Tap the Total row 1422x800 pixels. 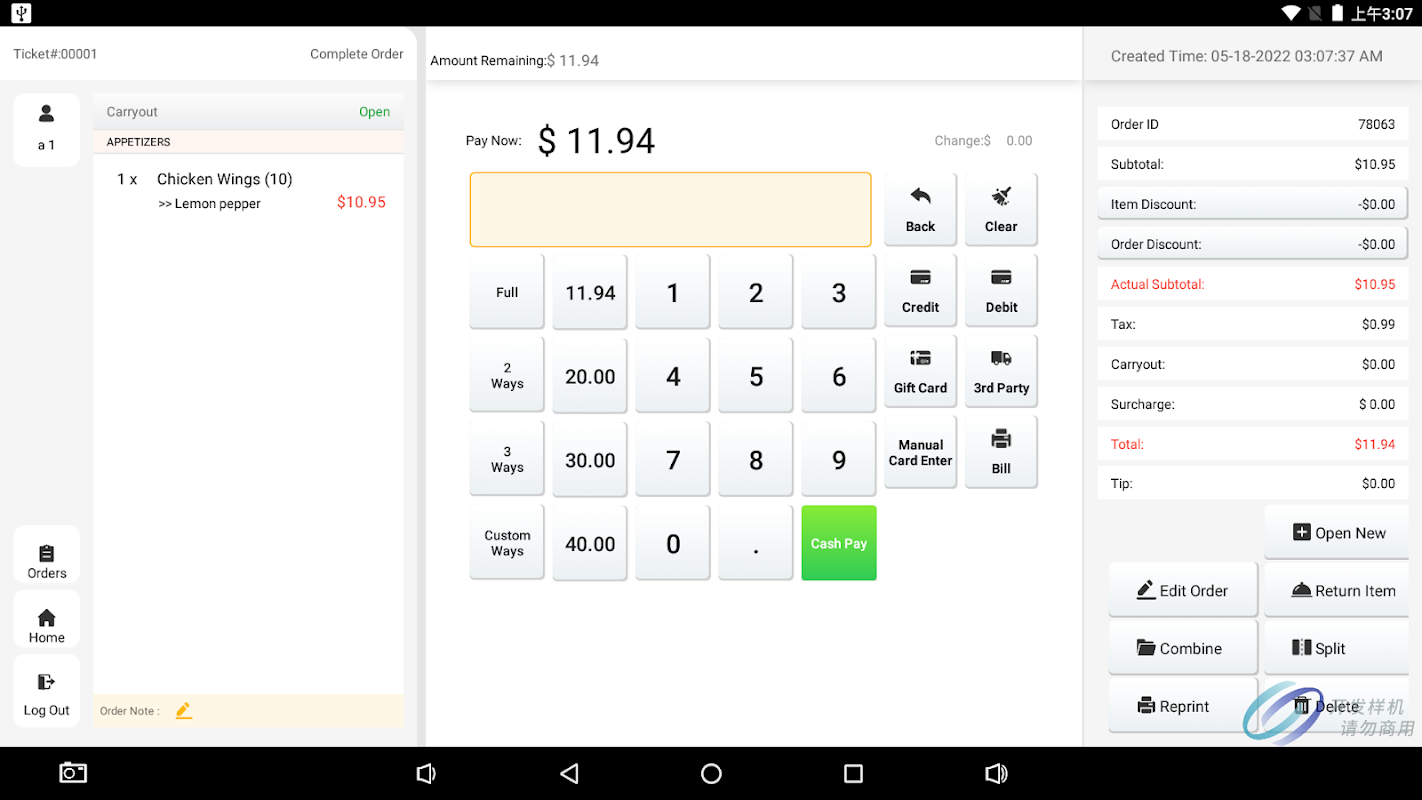[x=1253, y=444]
